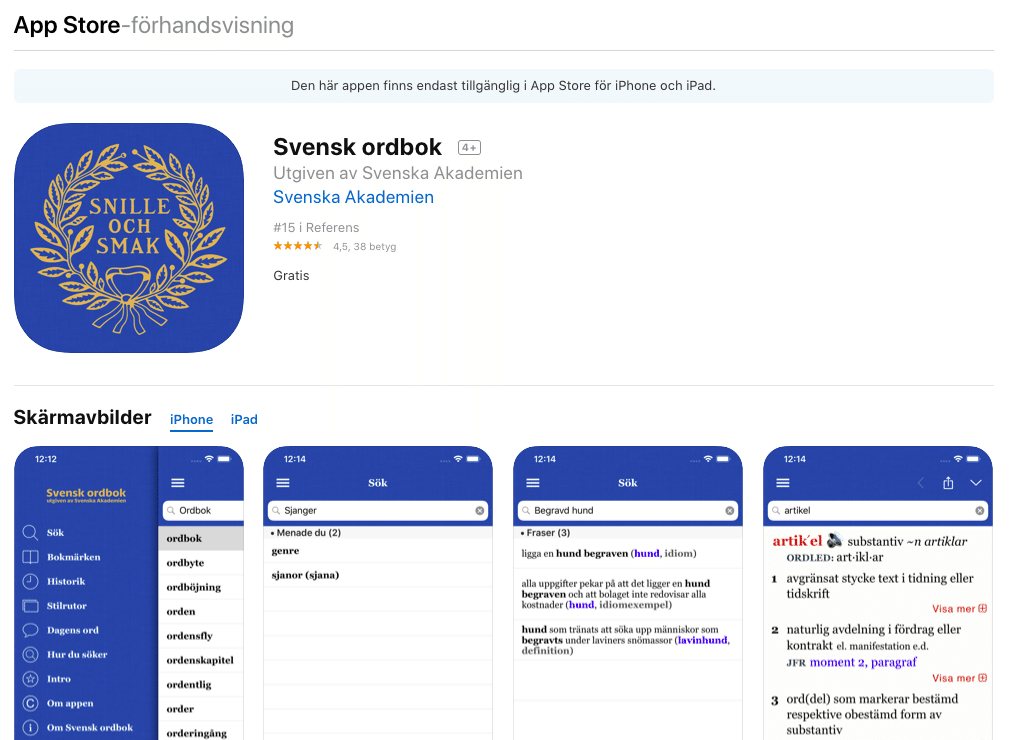The height and width of the screenshot is (740, 1016).
Task: Click the star rating 4,5 bar
Action: pos(297,246)
